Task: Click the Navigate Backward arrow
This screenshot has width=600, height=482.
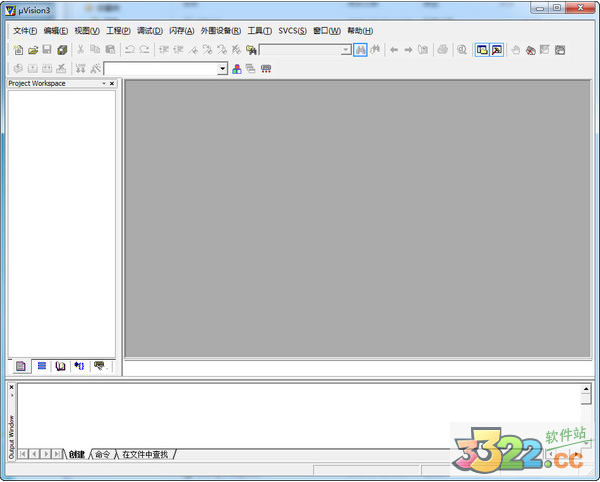Action: [394, 50]
